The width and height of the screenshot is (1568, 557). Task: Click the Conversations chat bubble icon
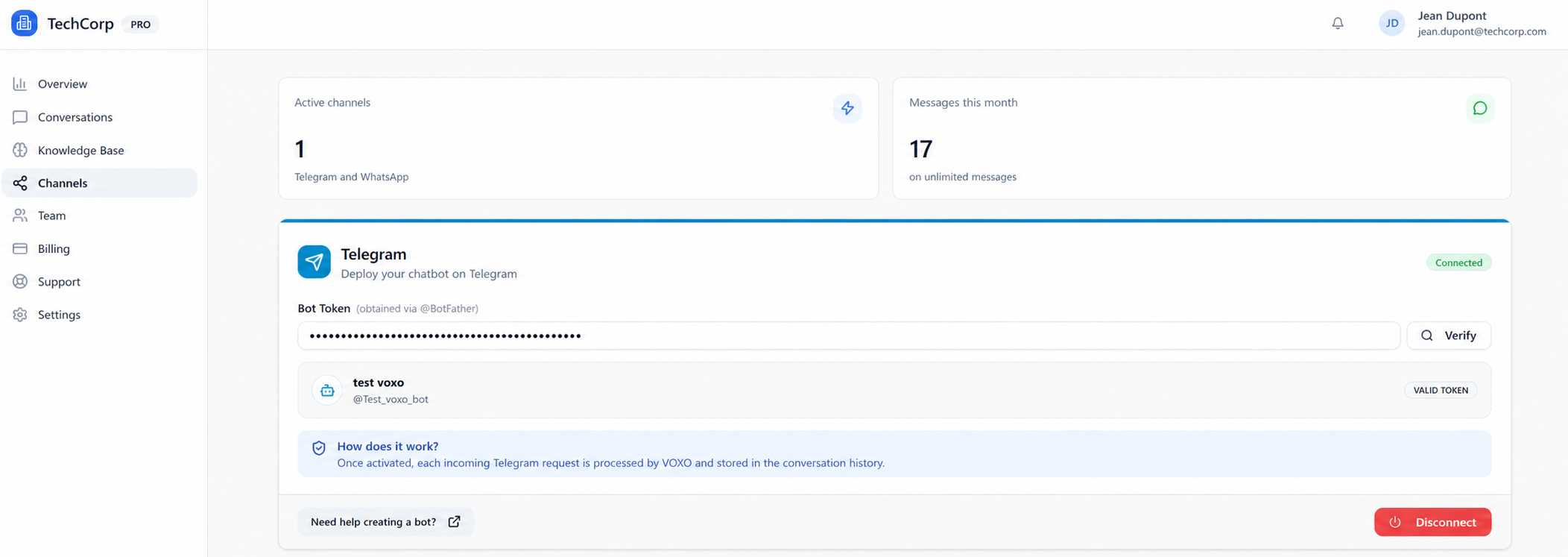click(x=20, y=117)
